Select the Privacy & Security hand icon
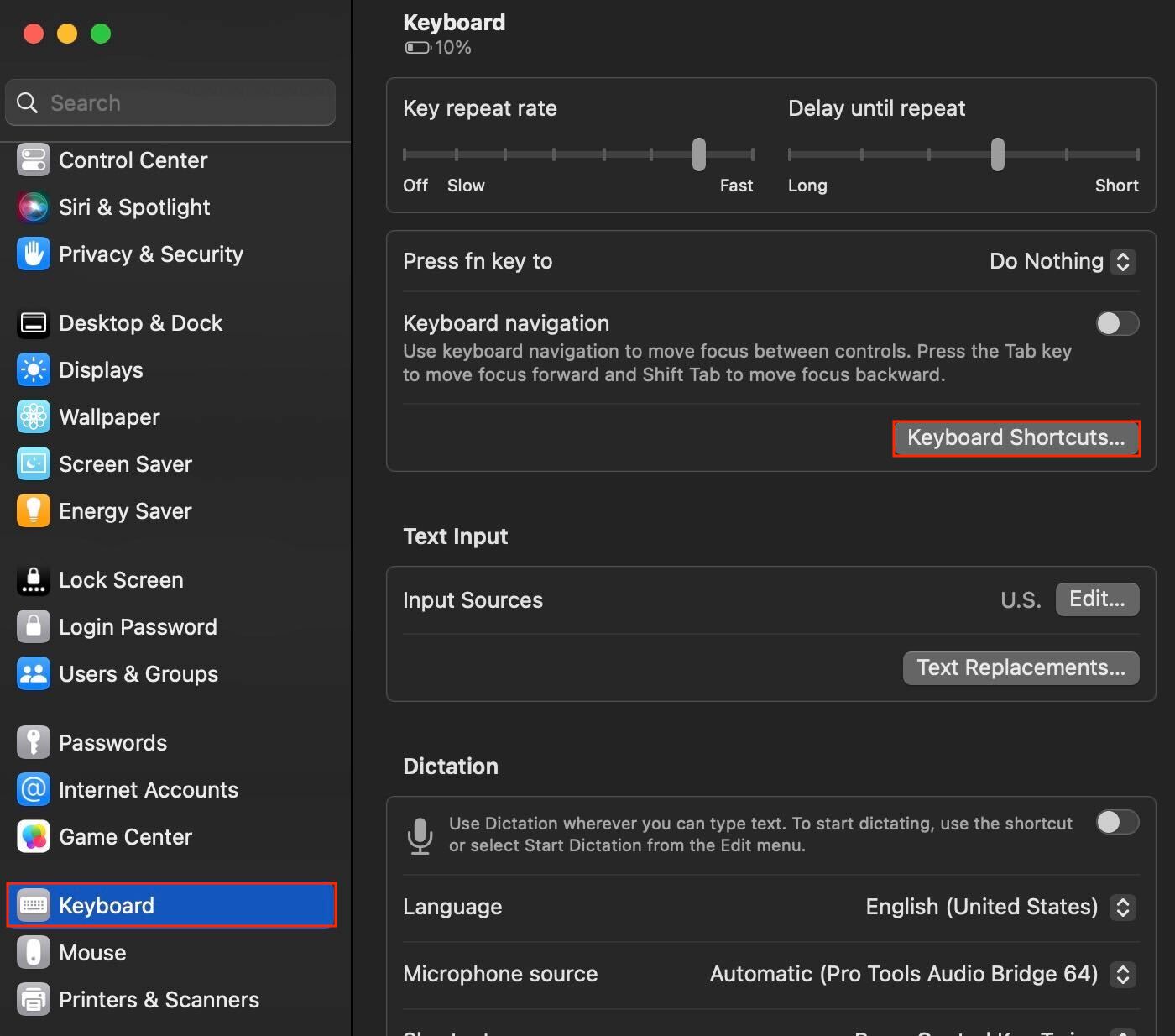The image size is (1175, 1036). click(x=34, y=254)
